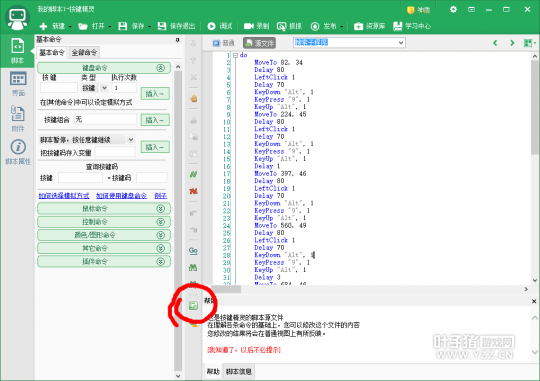540x381 pixels.
Task: Open the 抓抓 capture tool
Action: (289, 26)
